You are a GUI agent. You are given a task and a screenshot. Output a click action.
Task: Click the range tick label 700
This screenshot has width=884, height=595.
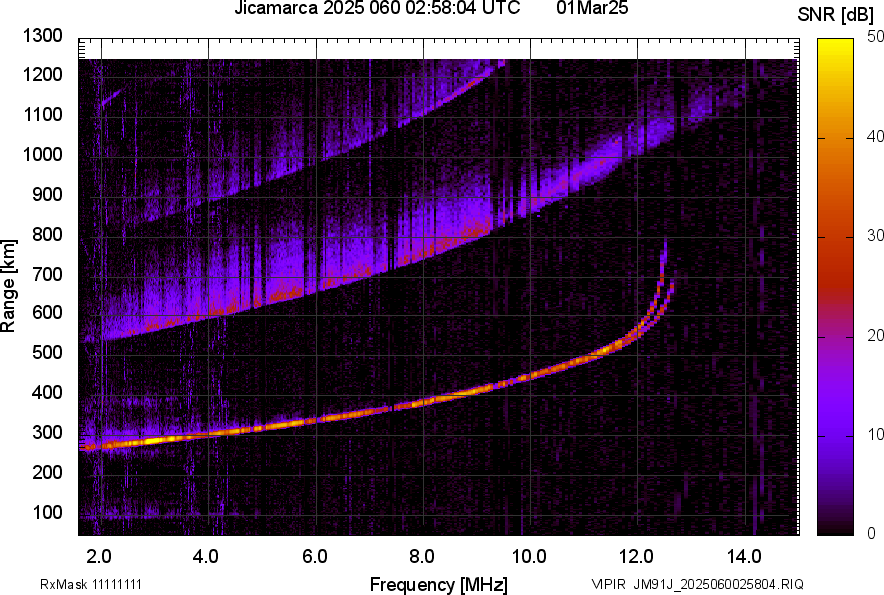tap(47, 274)
